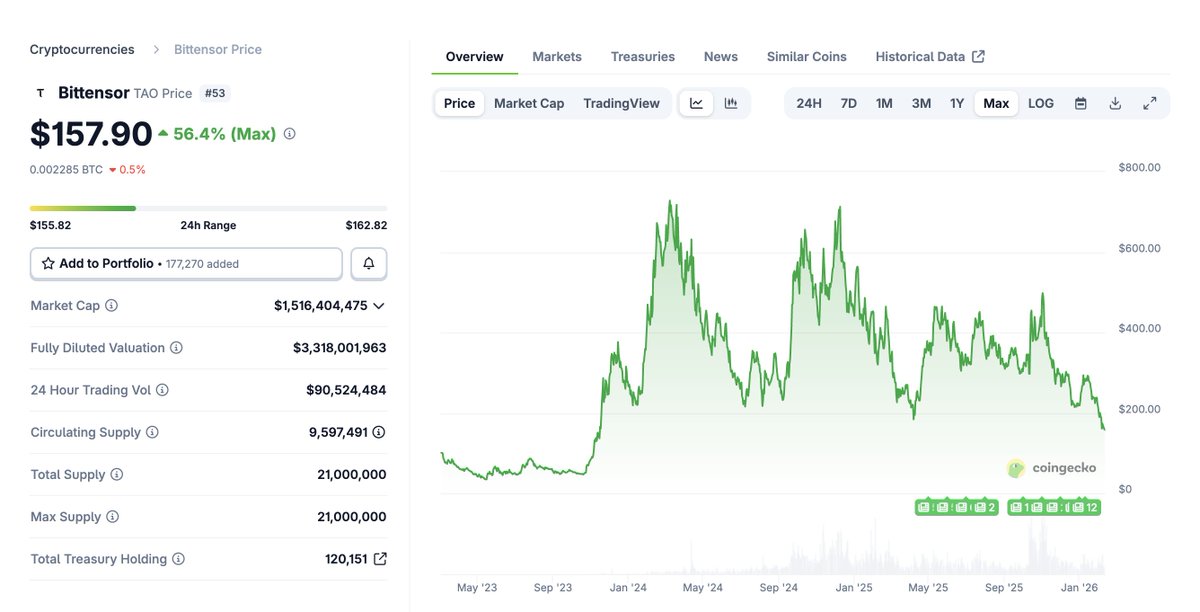
Task: Click info icon beside Total Supply
Action: point(117,474)
